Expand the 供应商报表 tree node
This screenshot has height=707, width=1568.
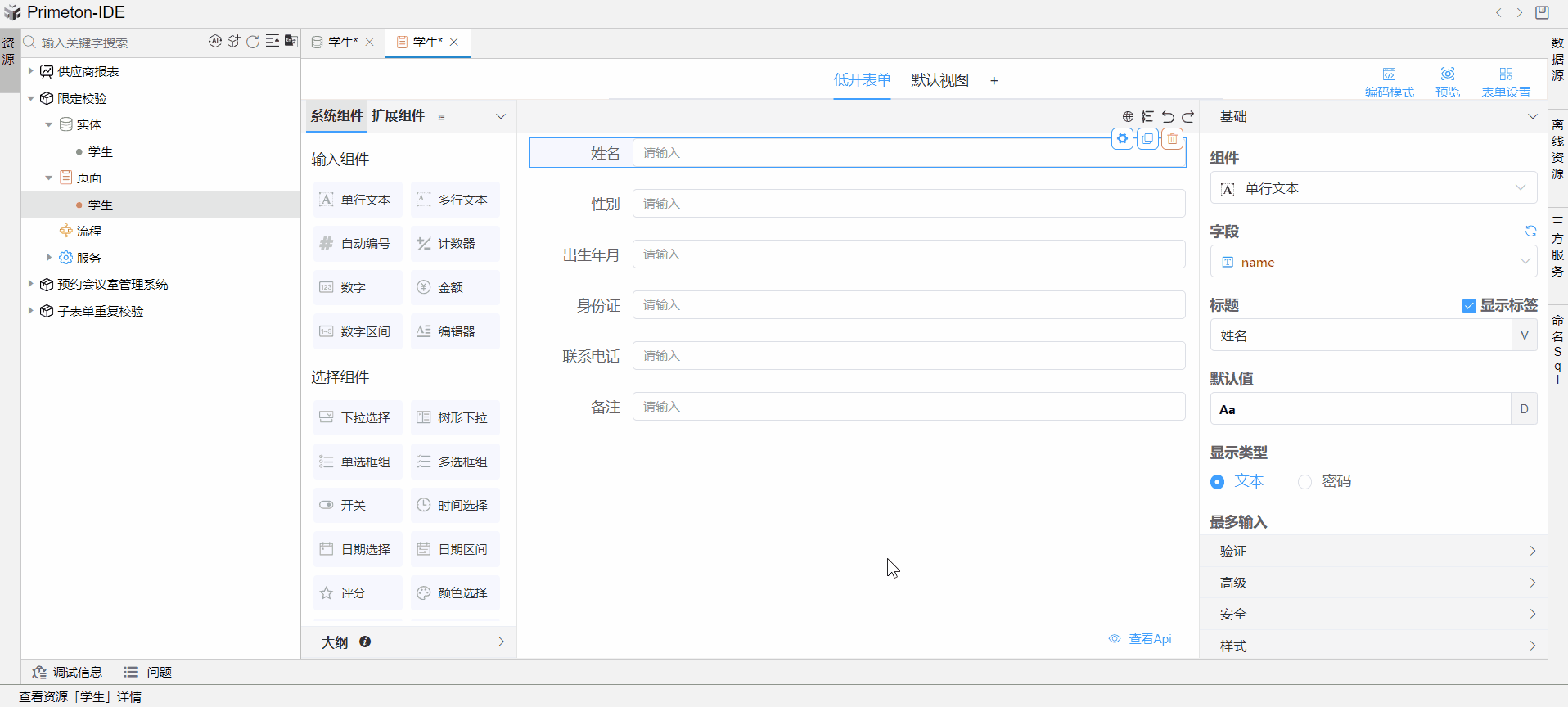pos(31,71)
